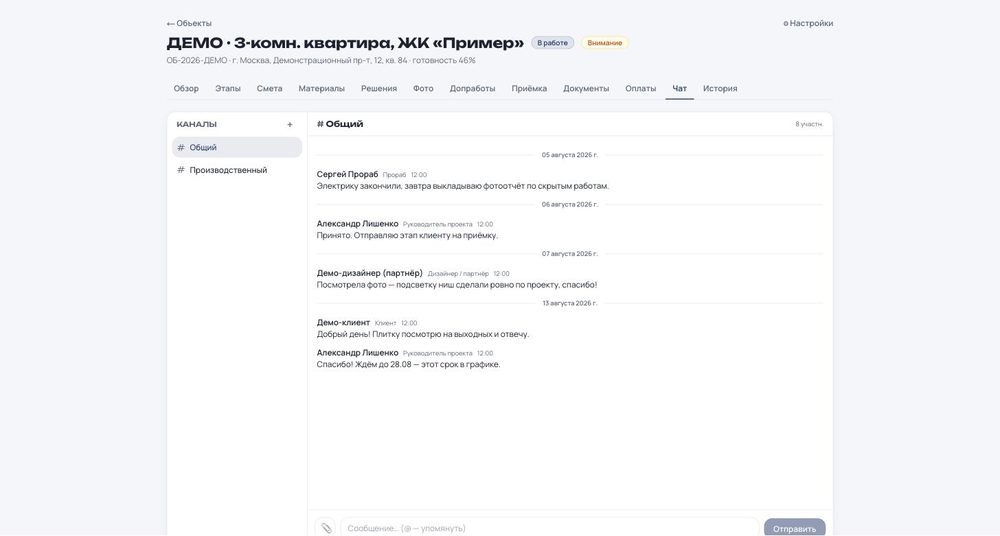Click message about Электрику закончили
The width and height of the screenshot is (1000, 536).
click(x=463, y=186)
